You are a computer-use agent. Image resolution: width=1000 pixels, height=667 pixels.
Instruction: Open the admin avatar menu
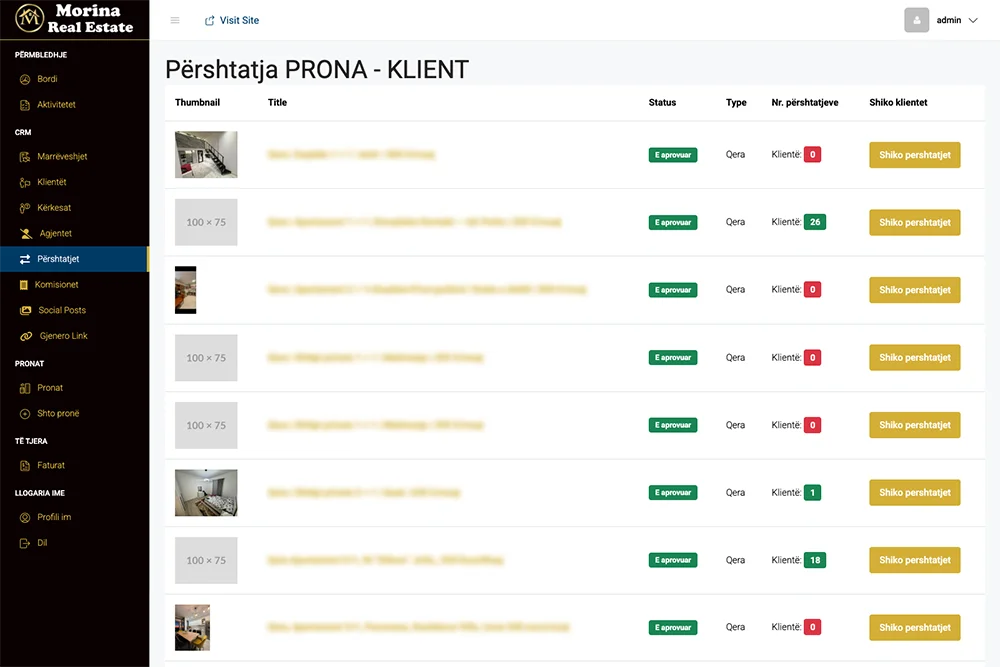[x=916, y=20]
